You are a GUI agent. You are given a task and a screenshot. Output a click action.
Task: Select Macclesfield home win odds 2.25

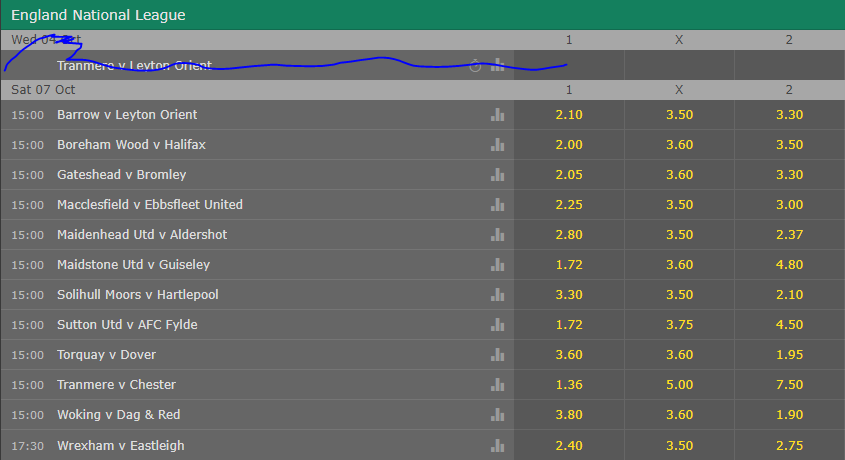pyautogui.click(x=569, y=205)
